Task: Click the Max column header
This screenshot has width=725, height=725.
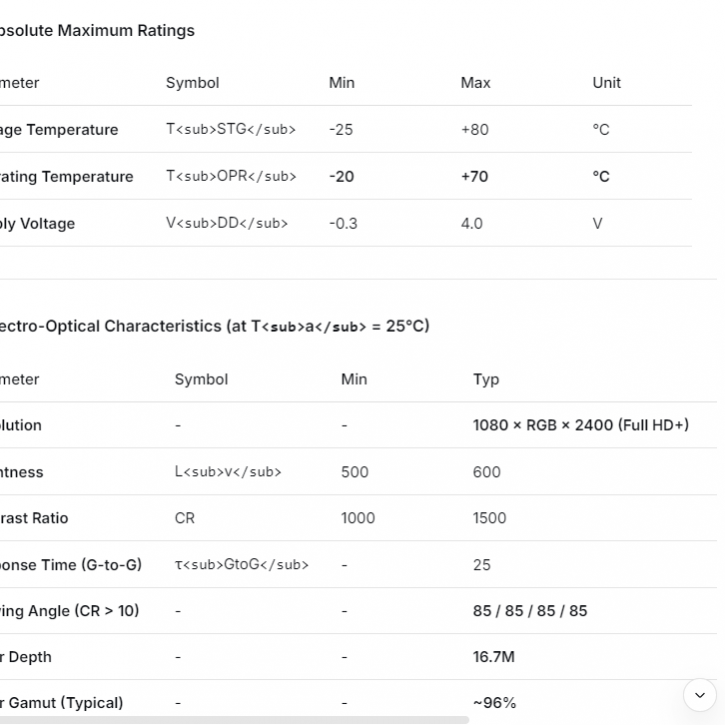Action: [x=475, y=83]
